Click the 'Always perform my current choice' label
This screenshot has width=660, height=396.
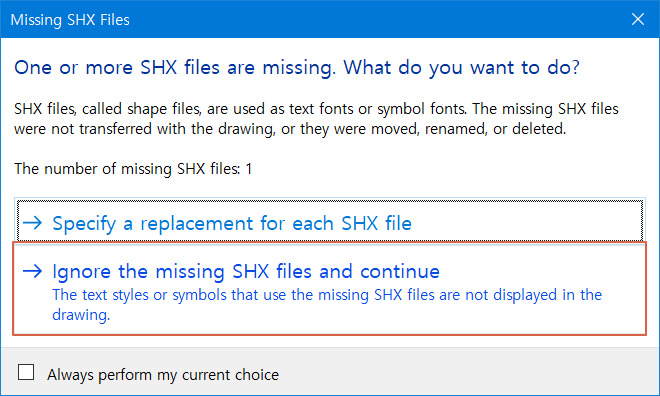(163, 375)
